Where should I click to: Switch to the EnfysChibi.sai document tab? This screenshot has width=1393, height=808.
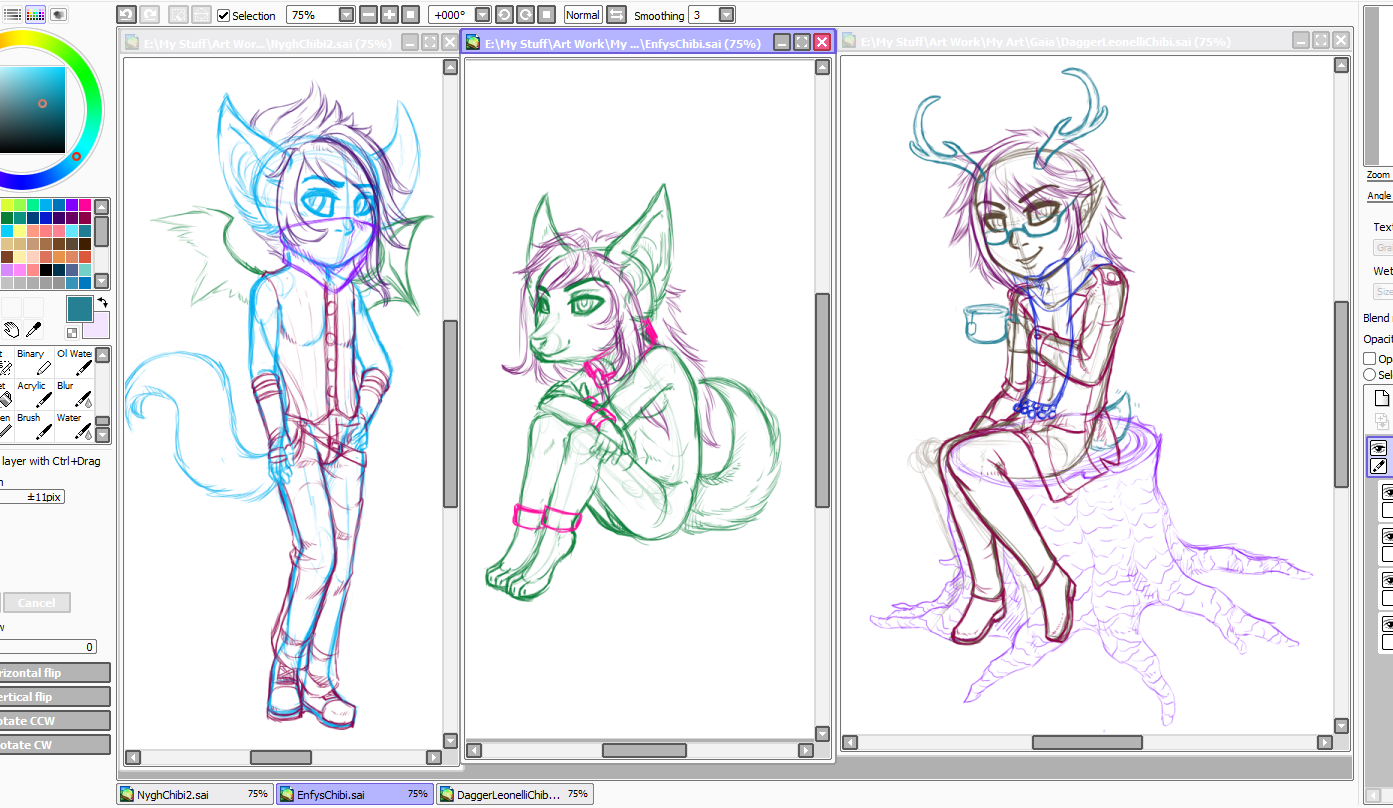(x=355, y=794)
